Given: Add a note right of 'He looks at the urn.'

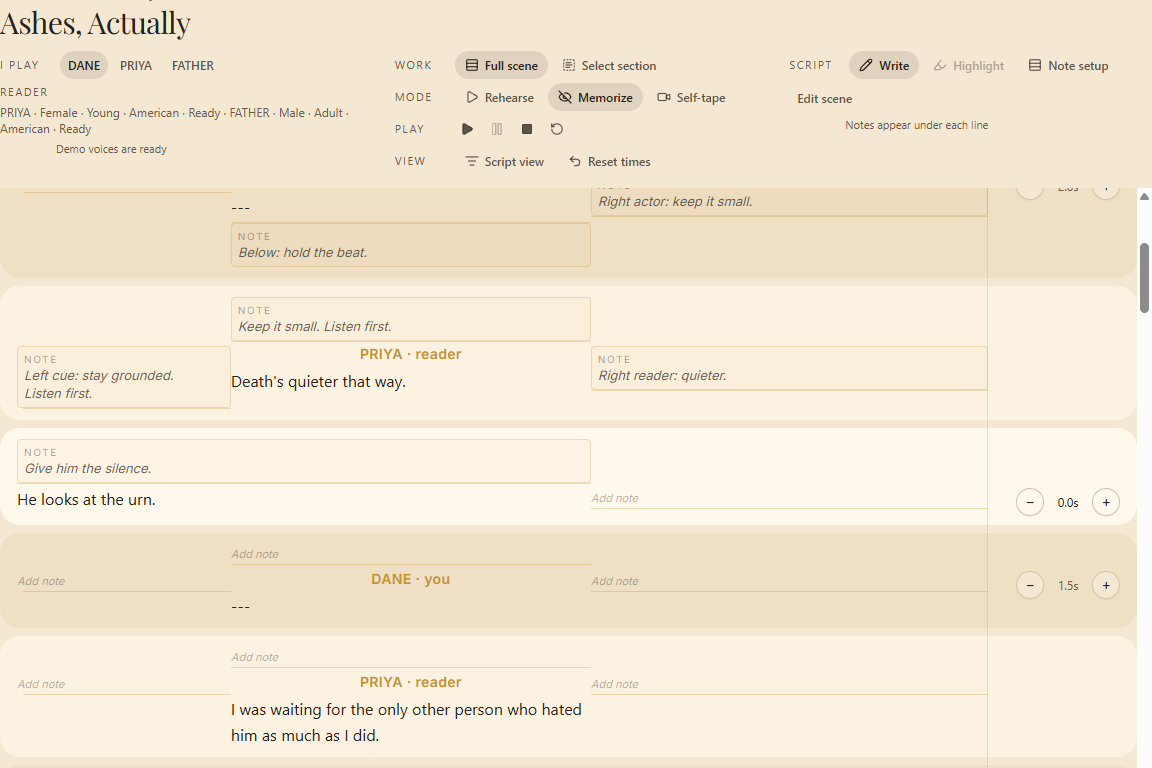Looking at the screenshot, I should pos(789,498).
